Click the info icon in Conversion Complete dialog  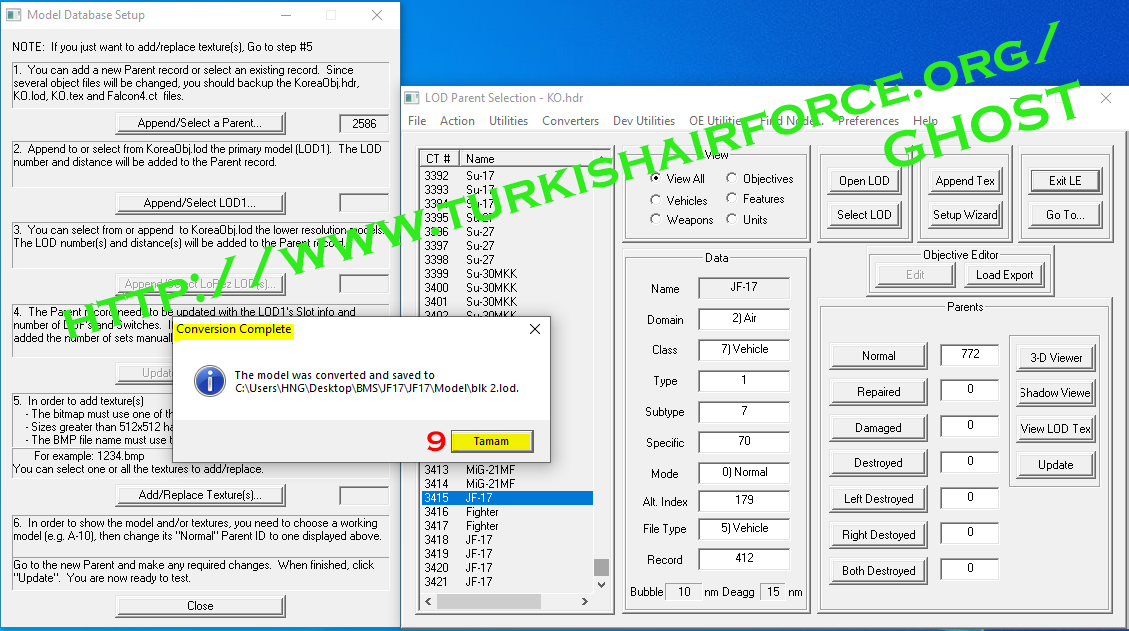210,380
